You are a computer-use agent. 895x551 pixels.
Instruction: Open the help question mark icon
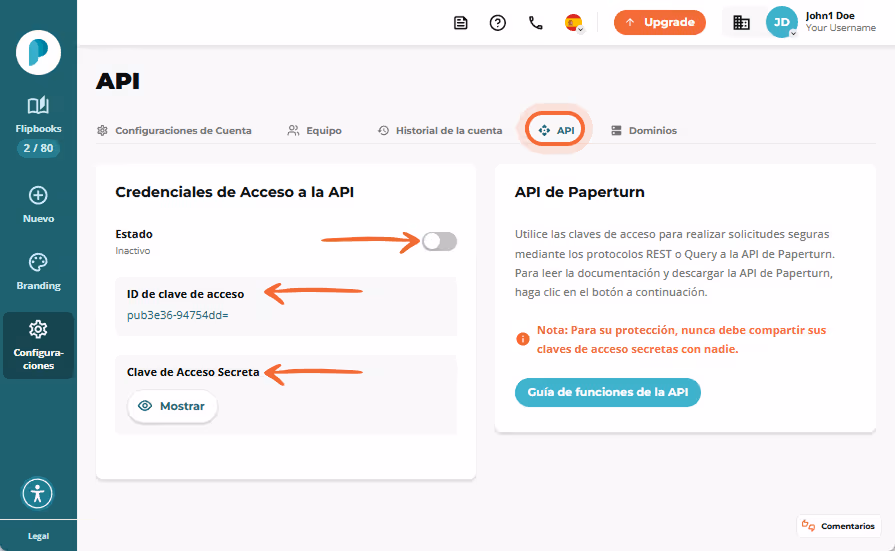click(x=498, y=23)
